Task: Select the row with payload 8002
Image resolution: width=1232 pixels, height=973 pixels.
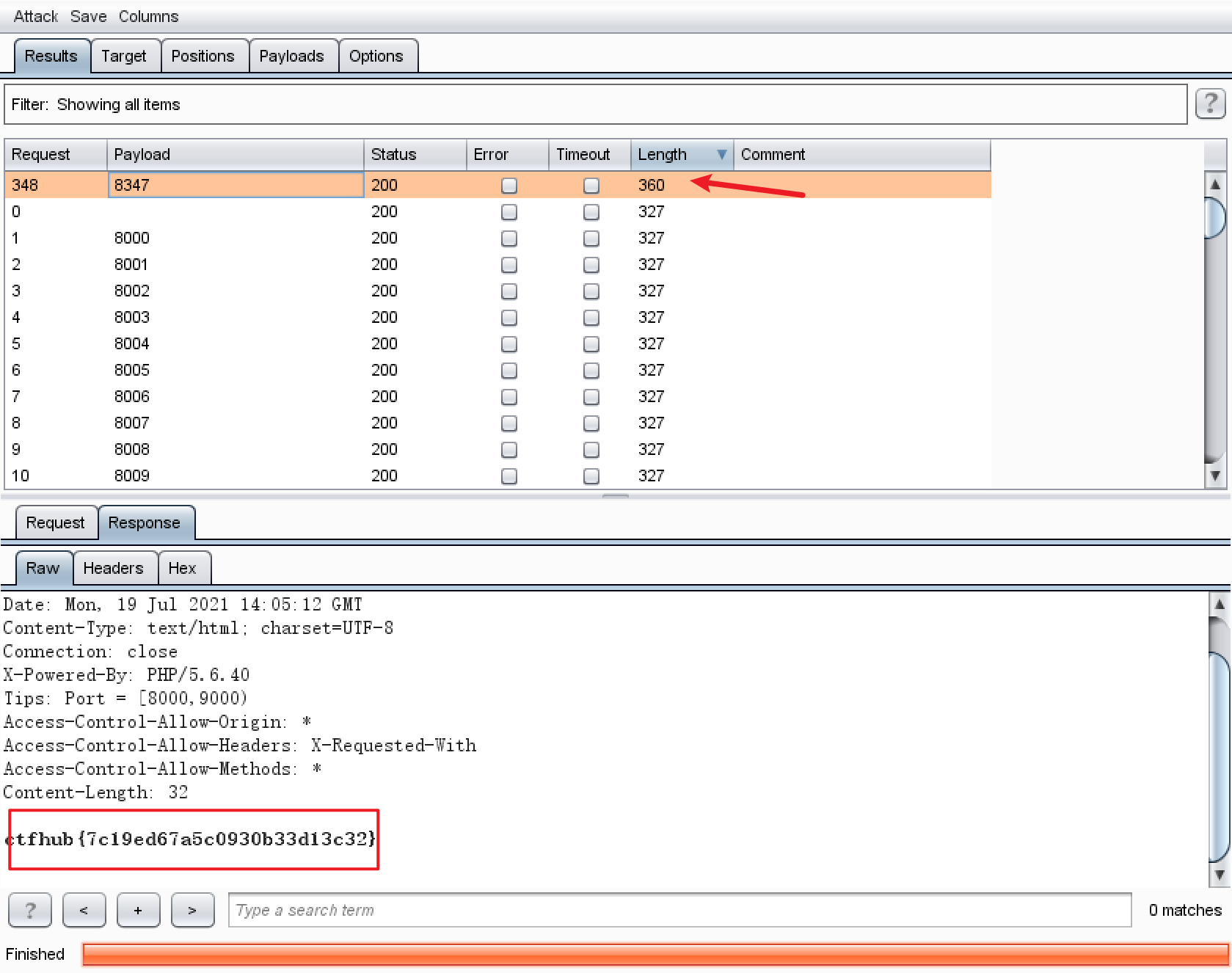Action: tap(498, 291)
